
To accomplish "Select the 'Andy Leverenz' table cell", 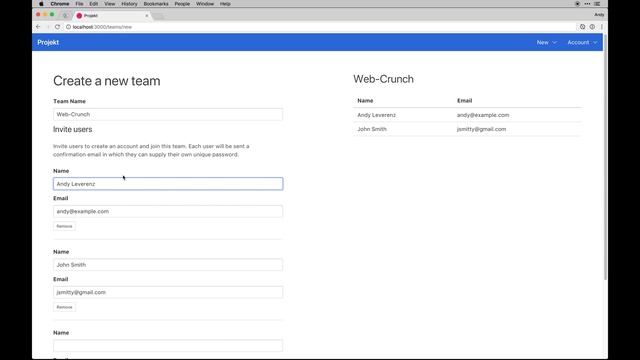I will coord(376,115).
